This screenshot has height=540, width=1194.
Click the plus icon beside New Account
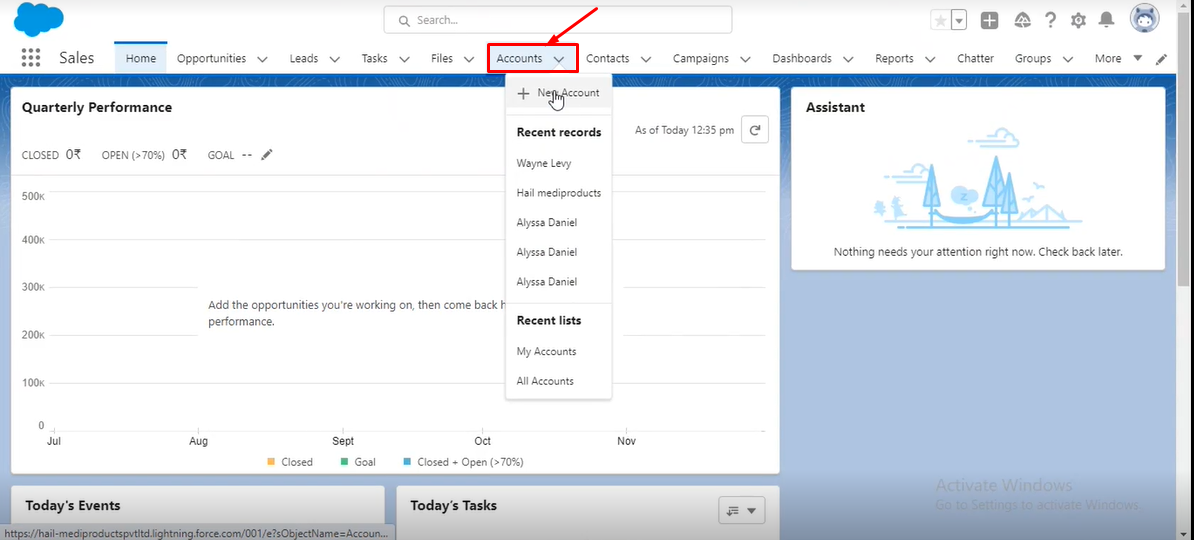[523, 93]
